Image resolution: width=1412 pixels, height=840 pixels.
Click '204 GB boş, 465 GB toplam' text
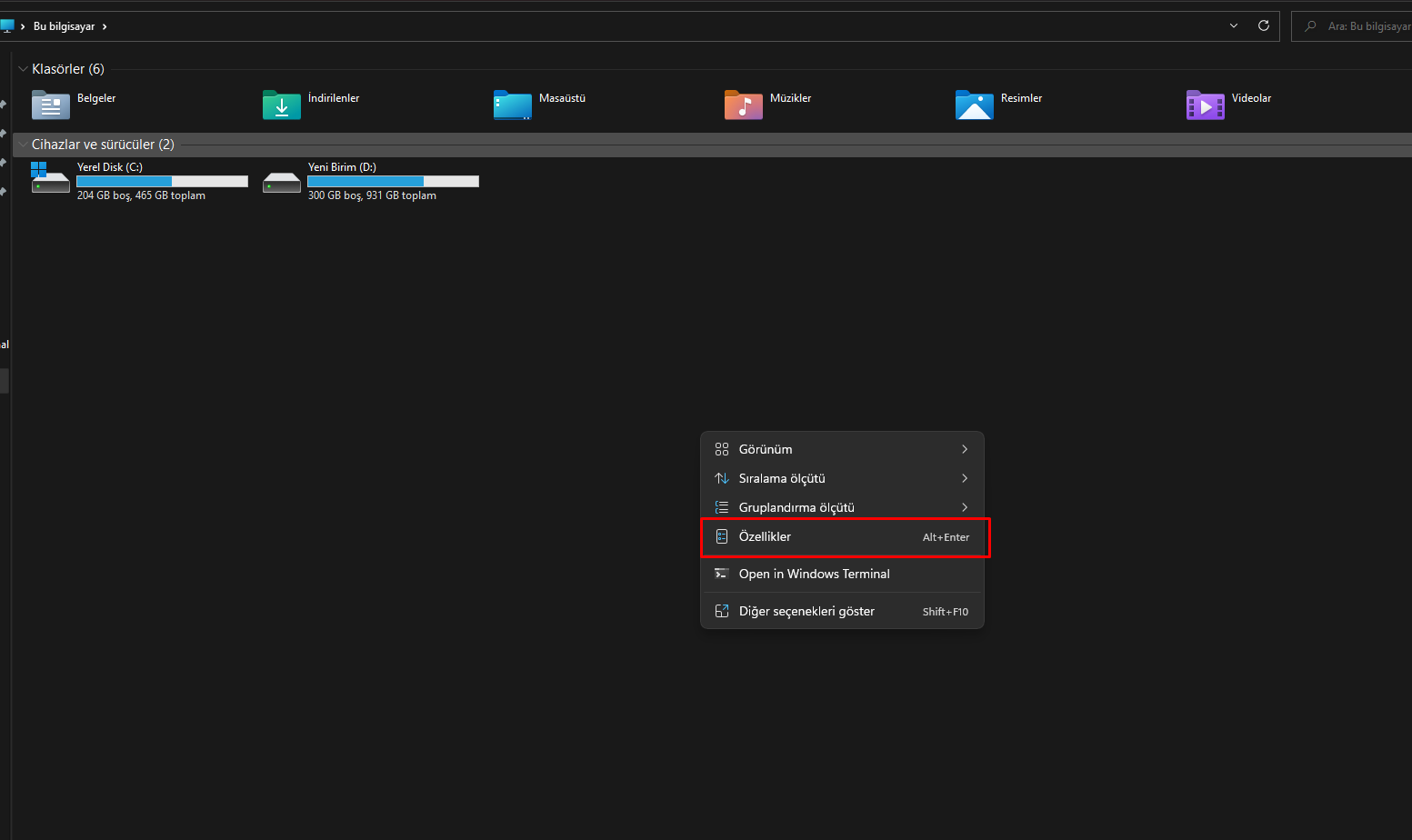(141, 195)
